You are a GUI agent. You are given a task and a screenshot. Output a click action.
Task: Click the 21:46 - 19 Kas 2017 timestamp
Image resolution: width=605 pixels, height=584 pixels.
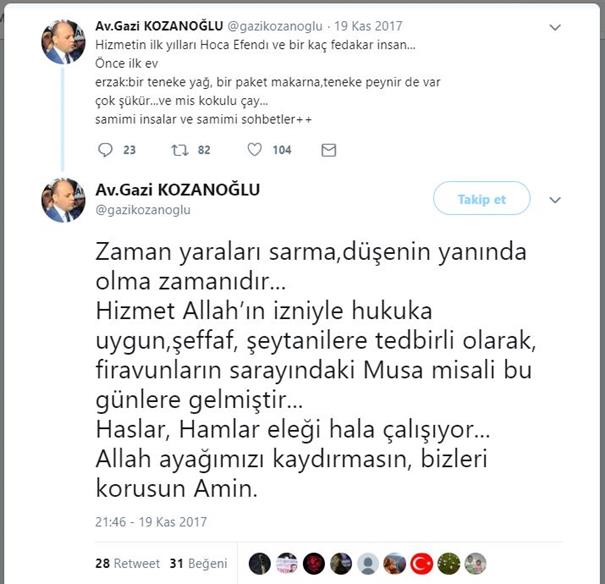(151, 522)
